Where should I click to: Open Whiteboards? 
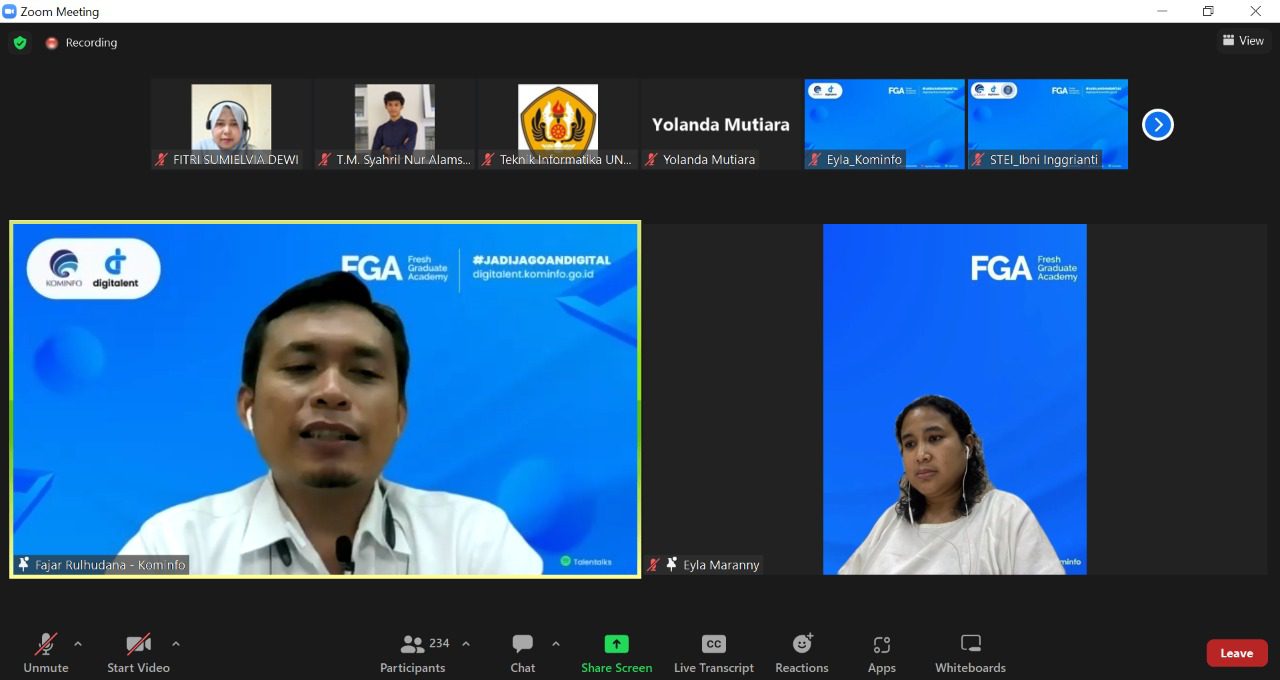(969, 653)
